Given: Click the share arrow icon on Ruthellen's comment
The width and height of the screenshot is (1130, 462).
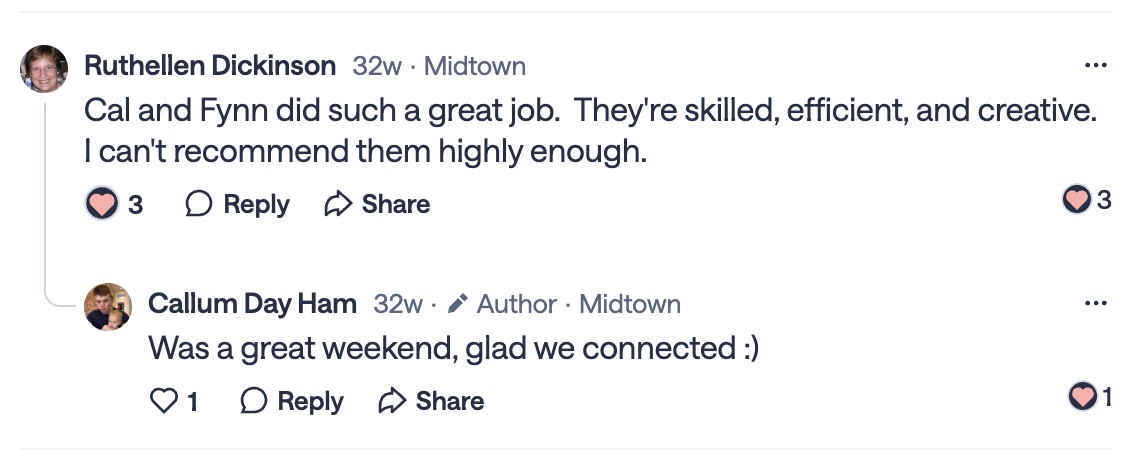Looking at the screenshot, I should point(339,204).
